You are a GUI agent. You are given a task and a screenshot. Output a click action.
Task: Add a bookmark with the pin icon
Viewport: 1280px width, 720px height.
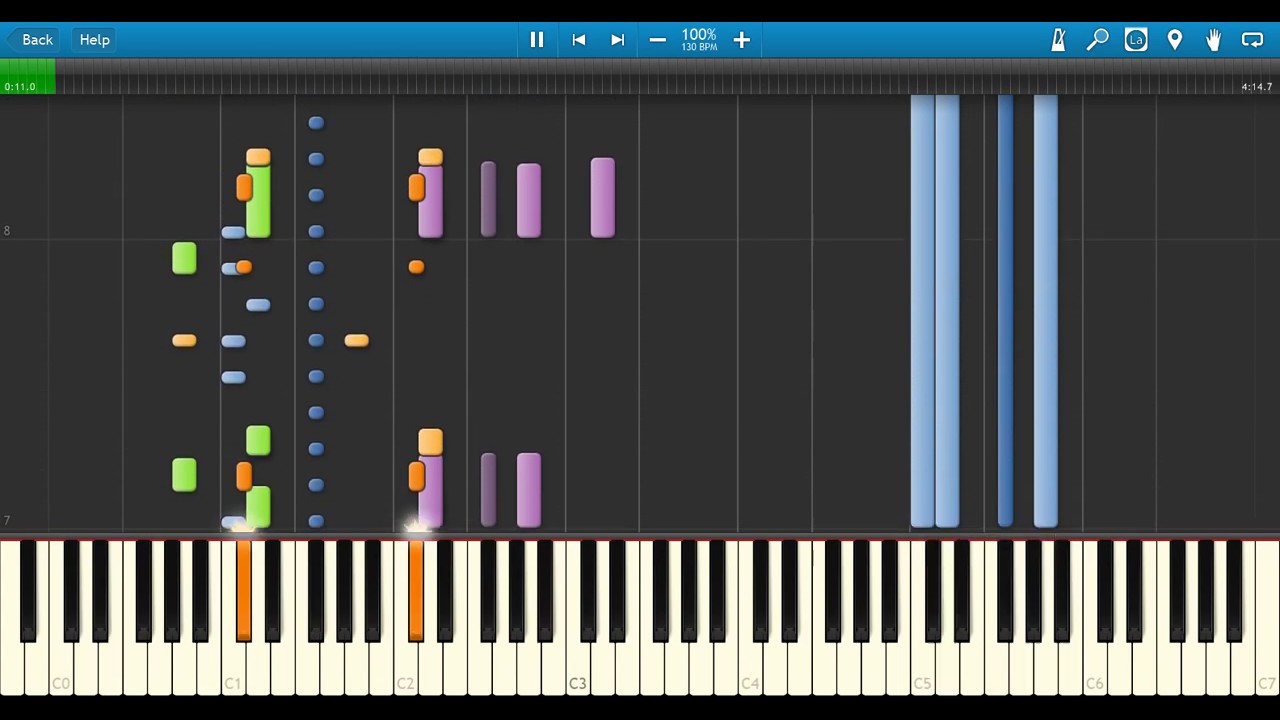[1175, 40]
